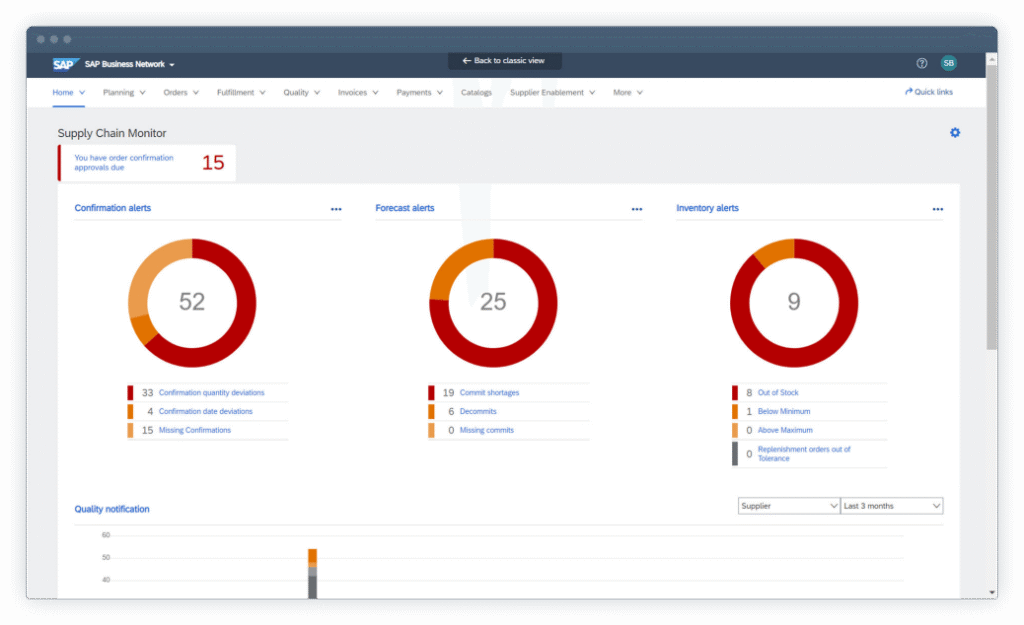The height and width of the screenshot is (625, 1024).
Task: Click the SAP logo icon
Action: point(65,64)
